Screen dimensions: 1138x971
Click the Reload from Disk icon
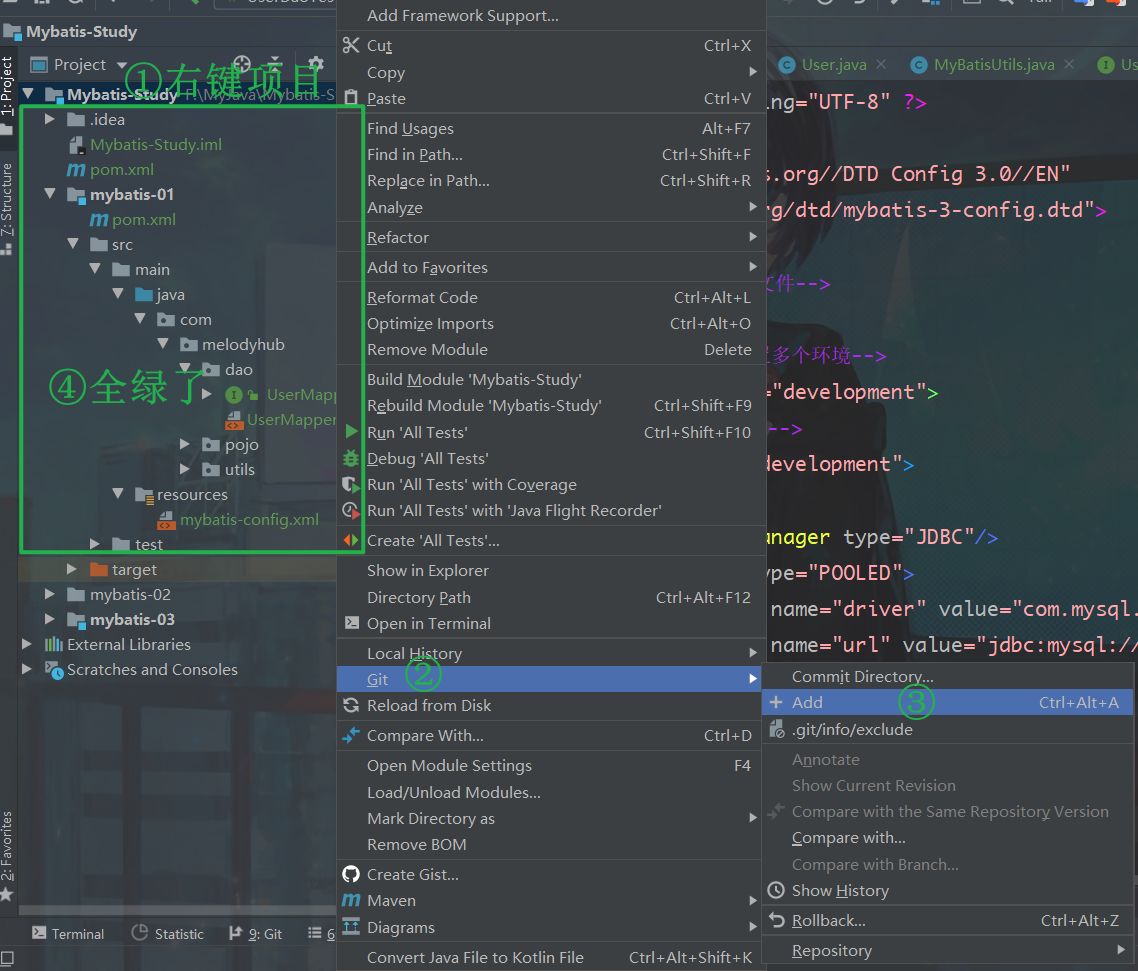[x=351, y=705]
